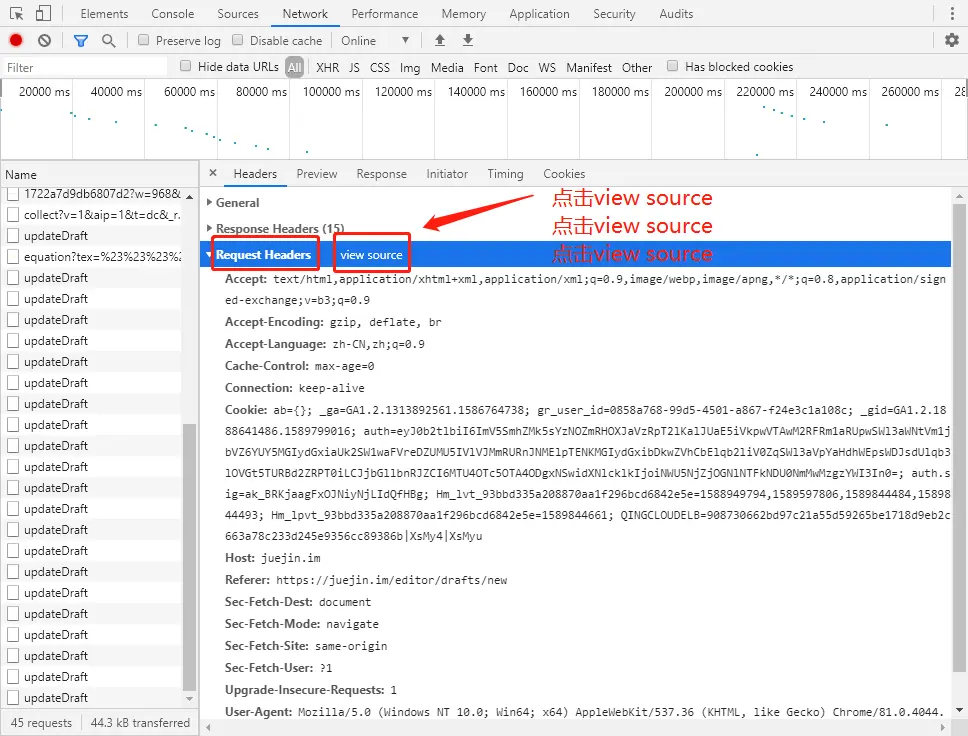
Task: Open the Audits tab
Action: coord(676,14)
